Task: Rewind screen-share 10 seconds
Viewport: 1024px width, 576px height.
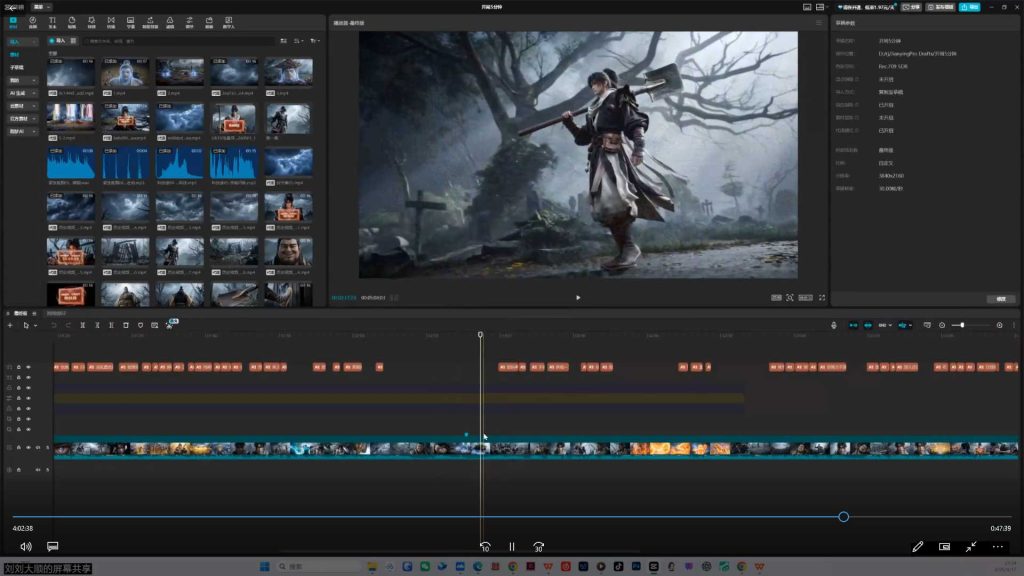Action: [x=485, y=547]
